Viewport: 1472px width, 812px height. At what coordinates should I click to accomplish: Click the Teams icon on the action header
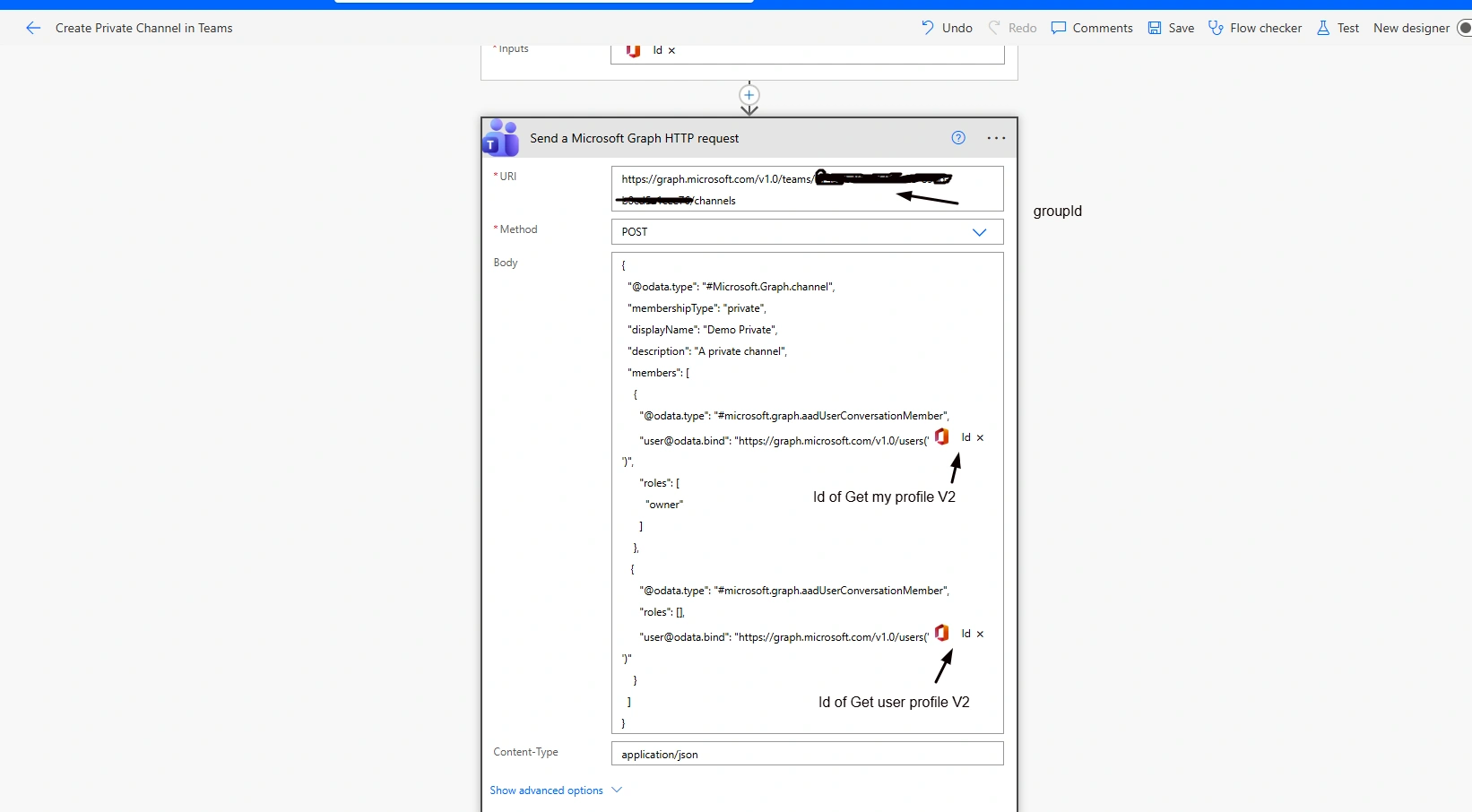500,138
